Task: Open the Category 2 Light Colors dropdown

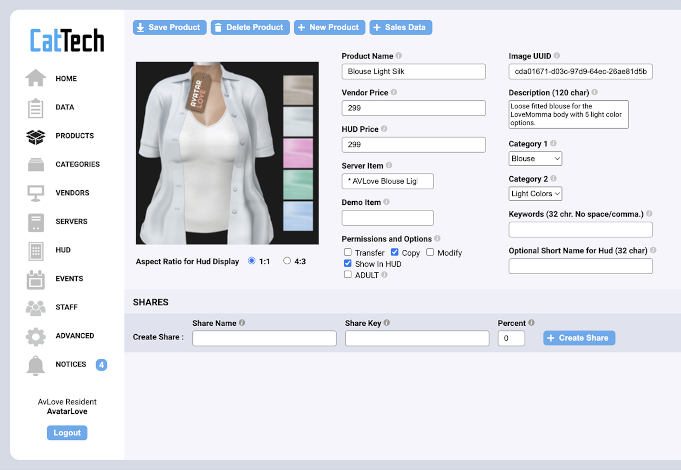Action: [x=535, y=193]
